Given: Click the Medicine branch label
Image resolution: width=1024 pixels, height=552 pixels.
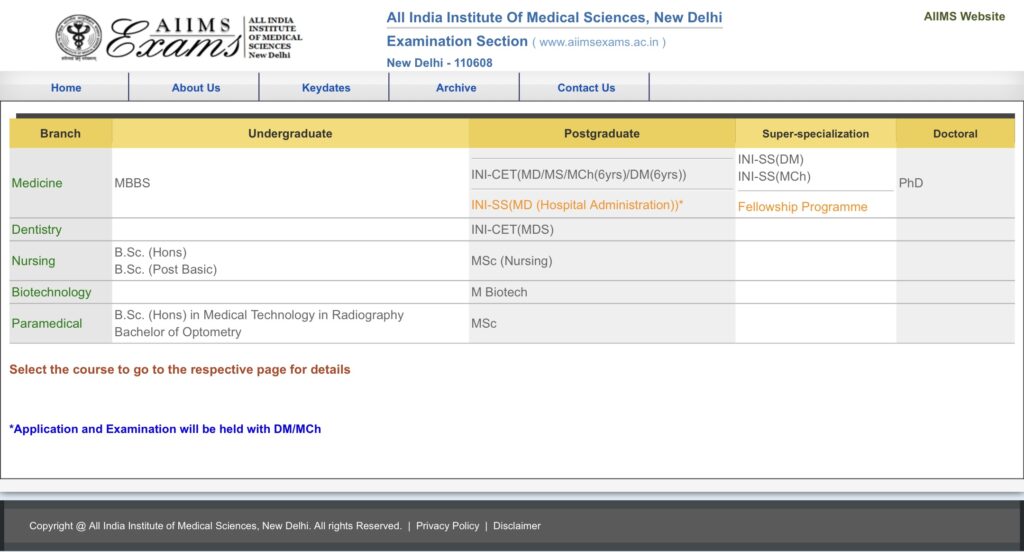Looking at the screenshot, I should [x=37, y=183].
